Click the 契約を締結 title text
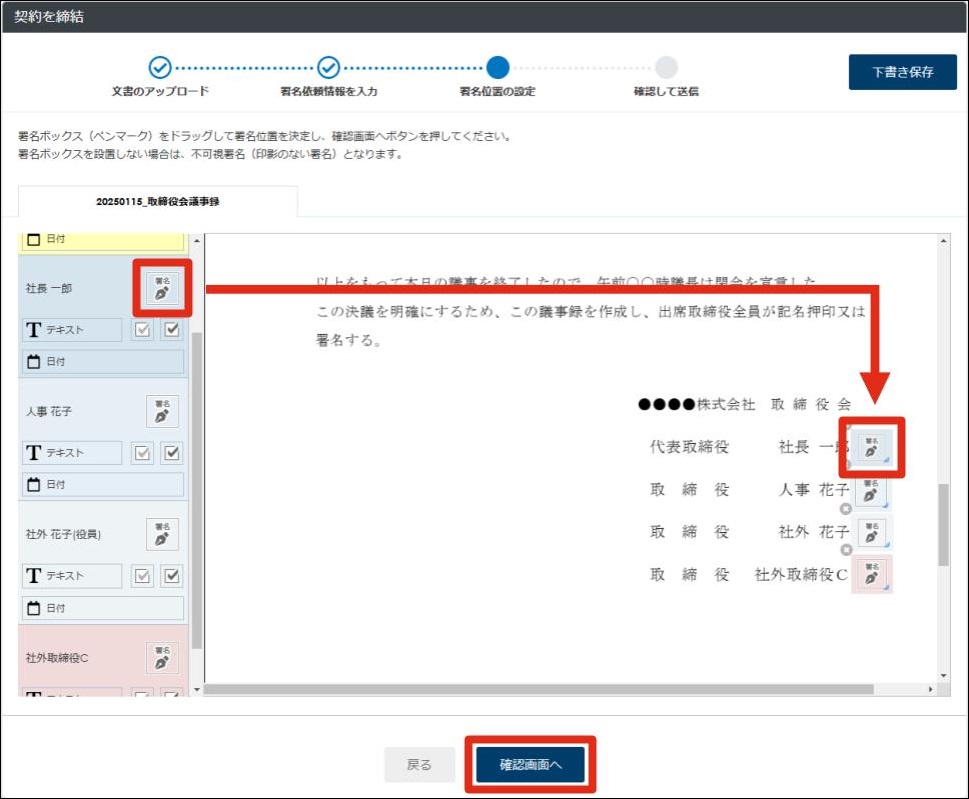This screenshot has height=799, width=969. [x=49, y=17]
